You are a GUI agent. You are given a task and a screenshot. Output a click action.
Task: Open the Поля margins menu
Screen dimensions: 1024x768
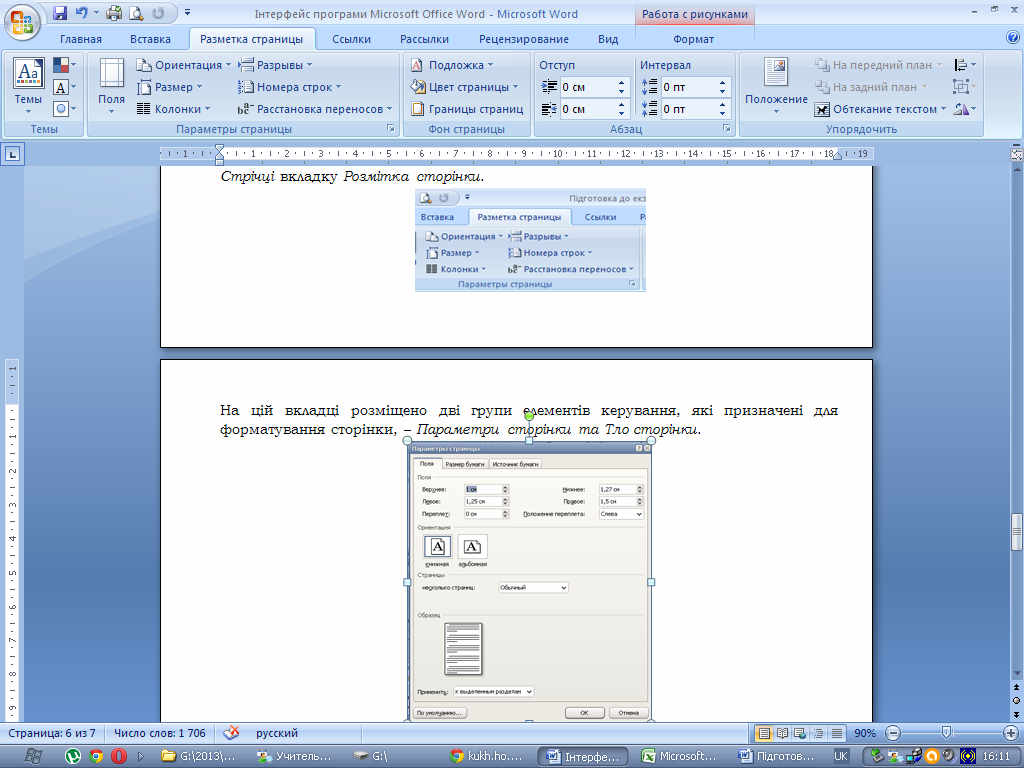tap(111, 86)
